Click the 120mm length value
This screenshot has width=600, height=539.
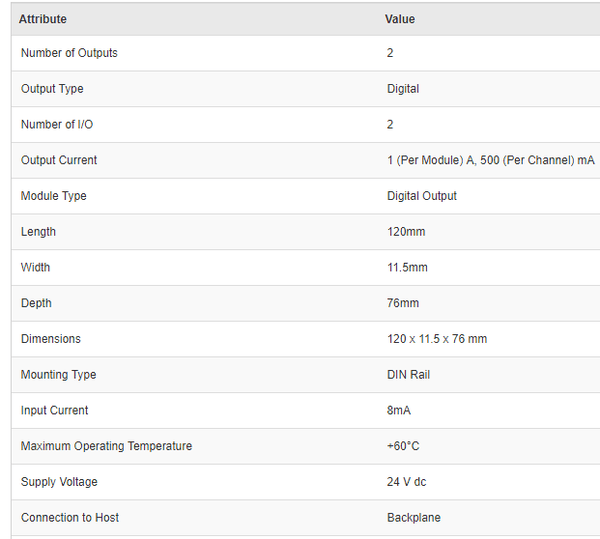[x=405, y=232]
